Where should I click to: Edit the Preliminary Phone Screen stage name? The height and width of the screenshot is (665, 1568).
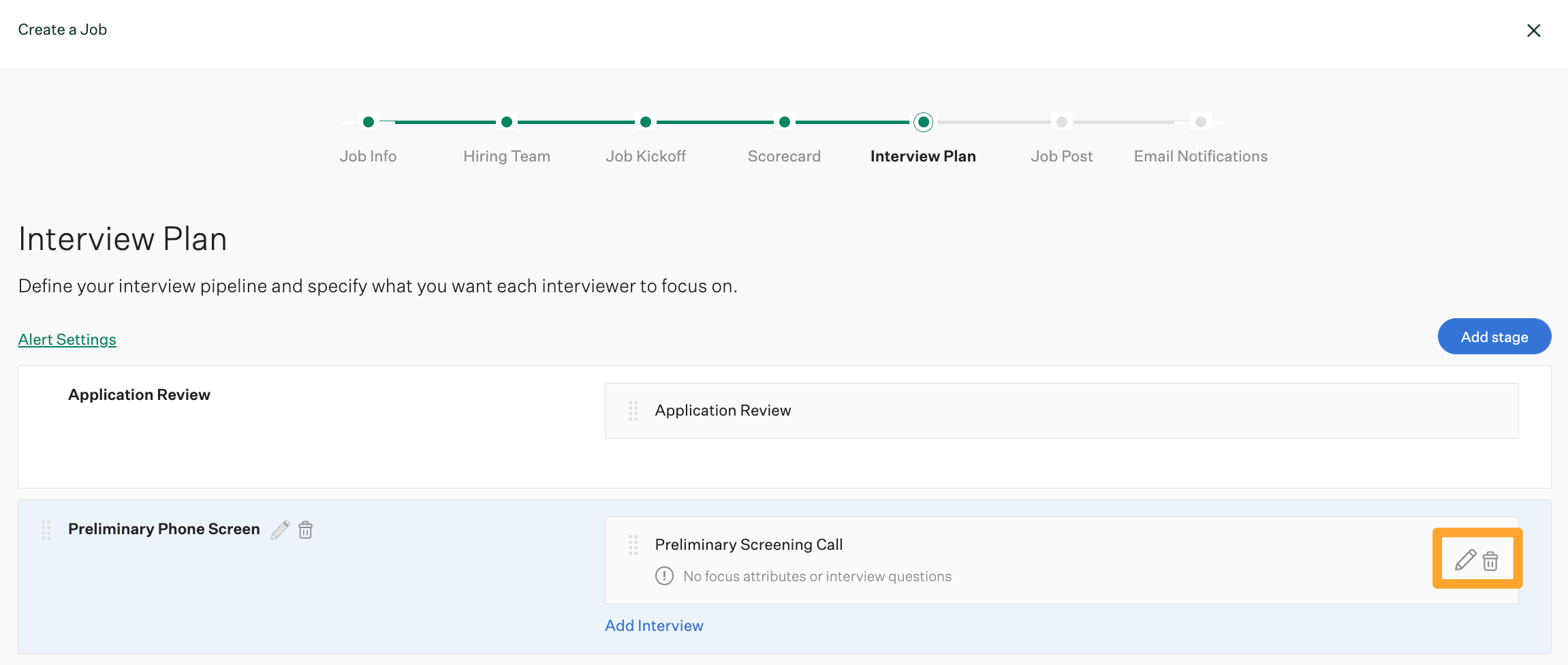click(280, 530)
